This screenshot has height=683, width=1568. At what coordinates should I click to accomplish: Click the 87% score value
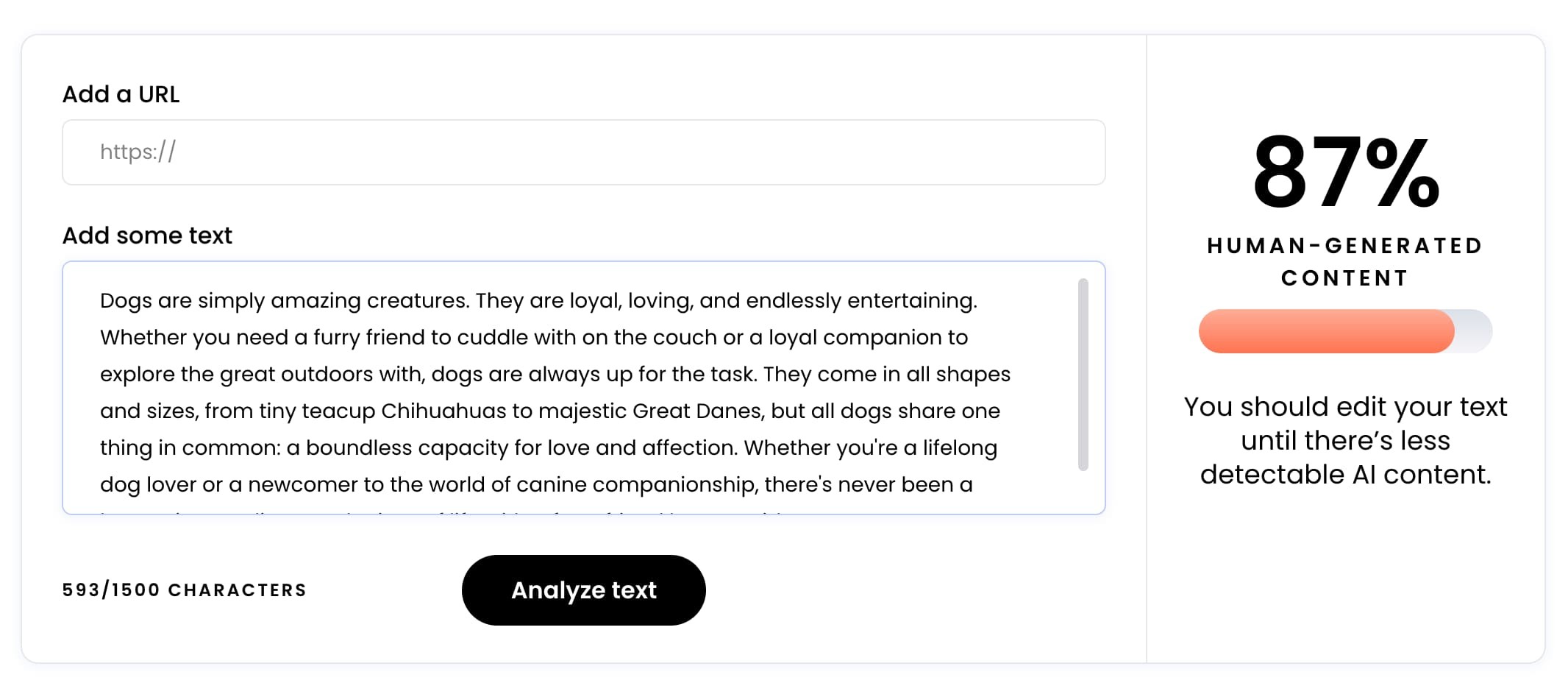coord(1345,173)
